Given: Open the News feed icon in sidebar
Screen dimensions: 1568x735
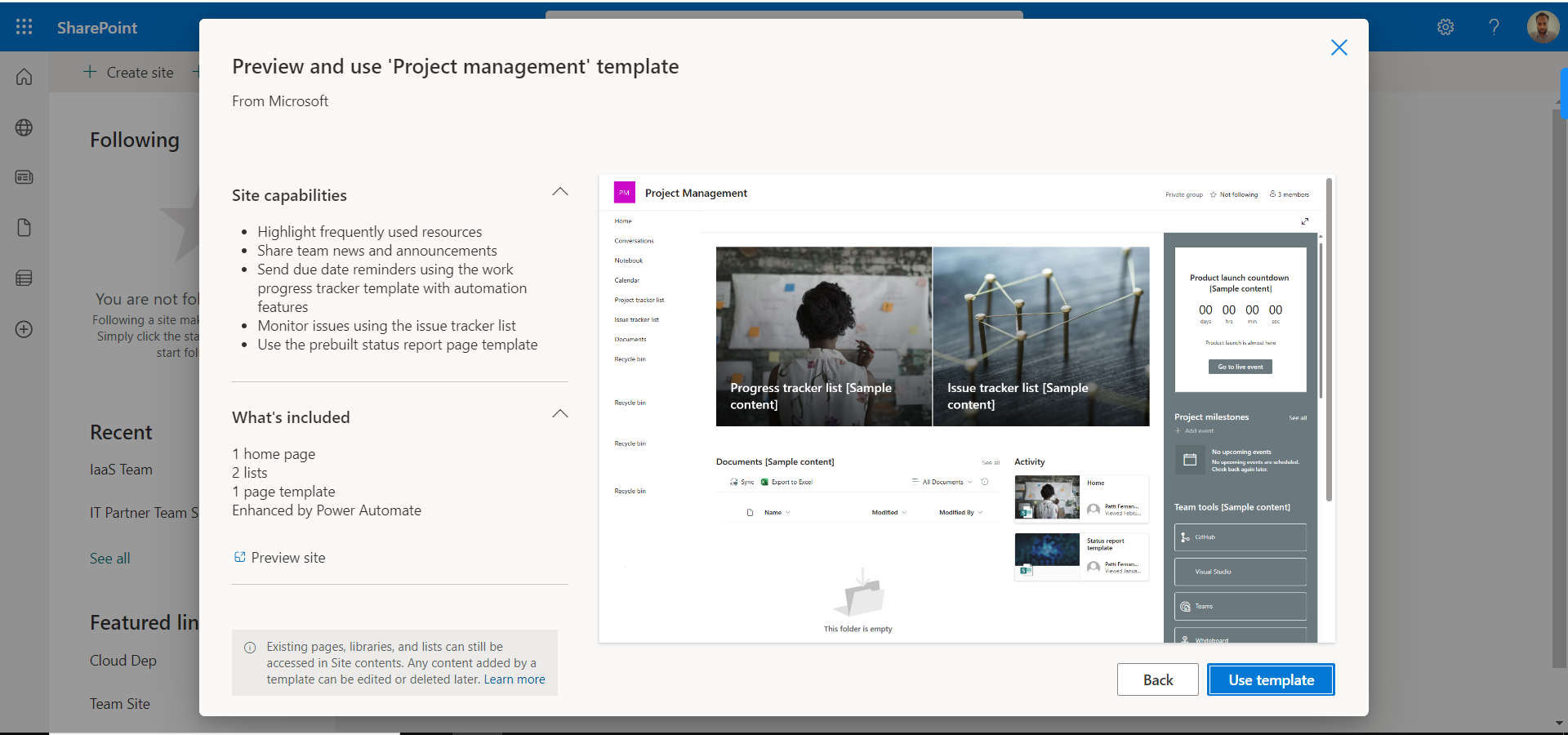Looking at the screenshot, I should (x=24, y=177).
